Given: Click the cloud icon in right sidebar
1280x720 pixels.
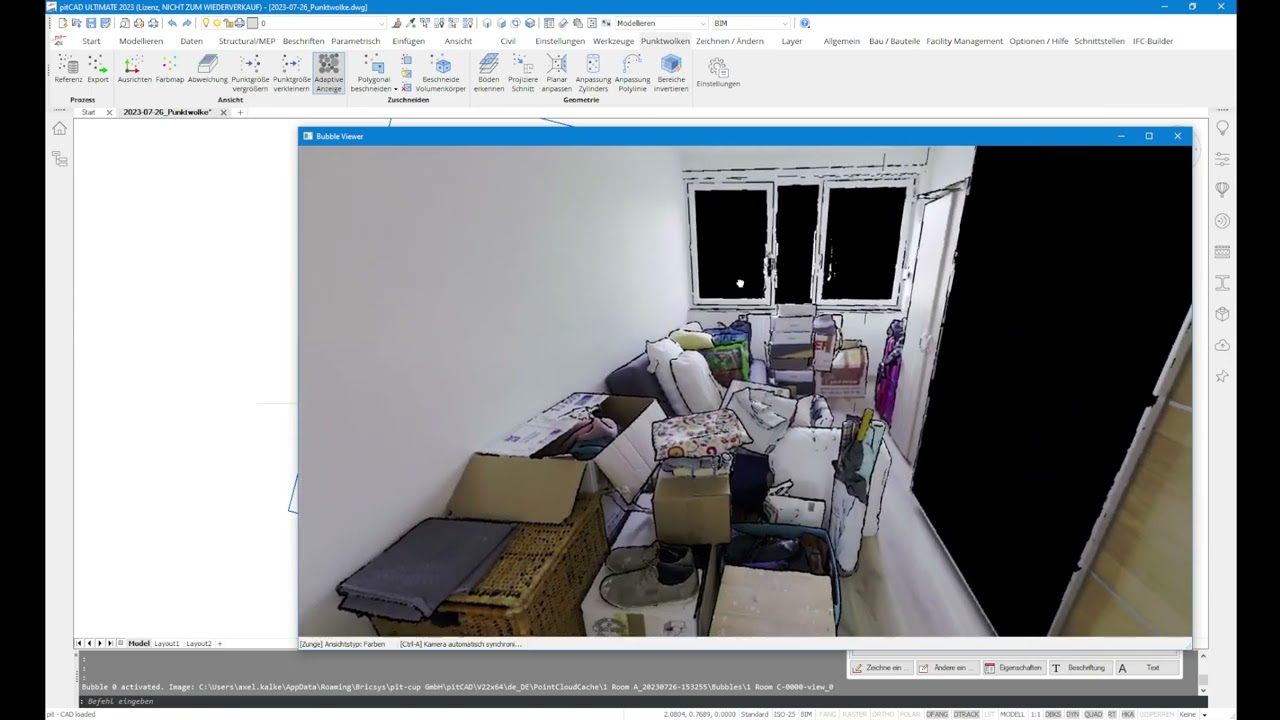Looking at the screenshot, I should point(1222,345).
